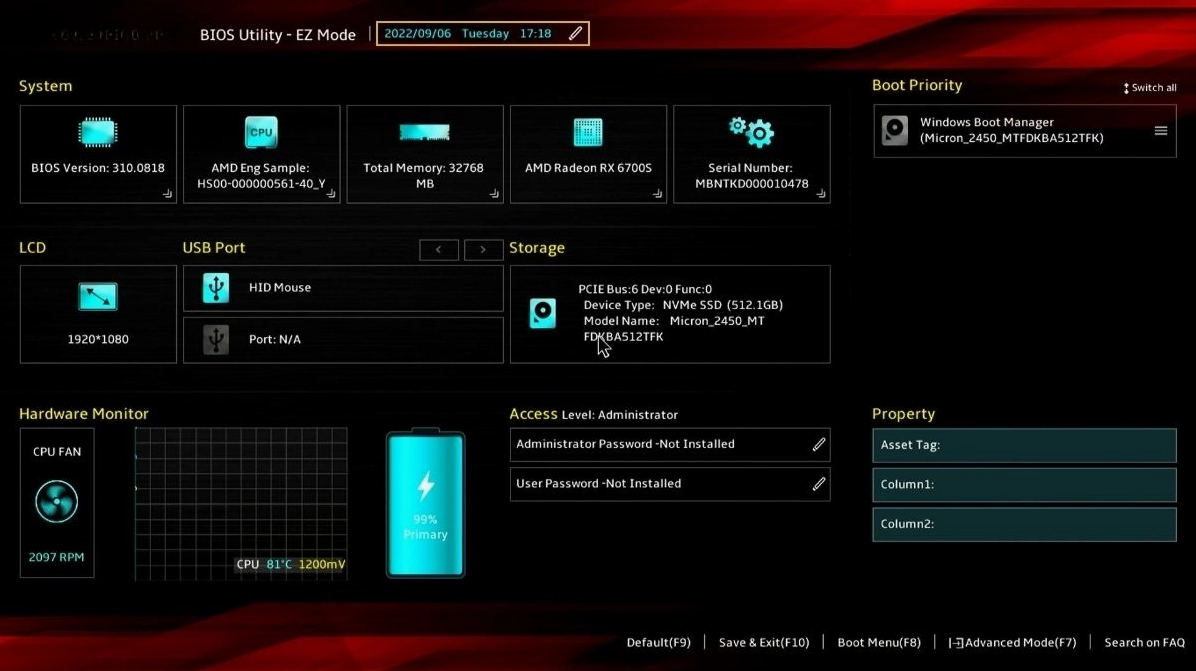The width and height of the screenshot is (1196, 671).
Task: Click Save & Exit(F10)
Action: click(x=764, y=642)
